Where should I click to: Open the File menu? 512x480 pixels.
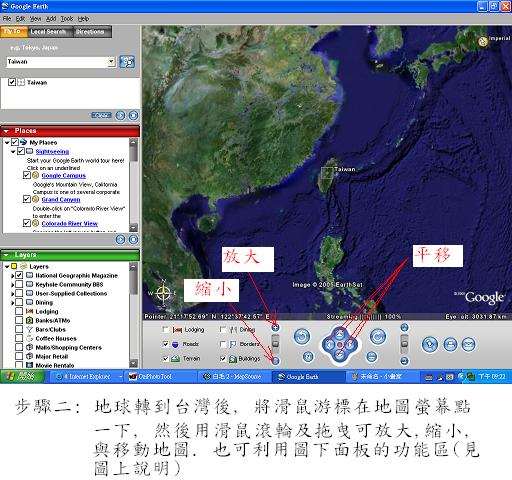(x=7, y=19)
